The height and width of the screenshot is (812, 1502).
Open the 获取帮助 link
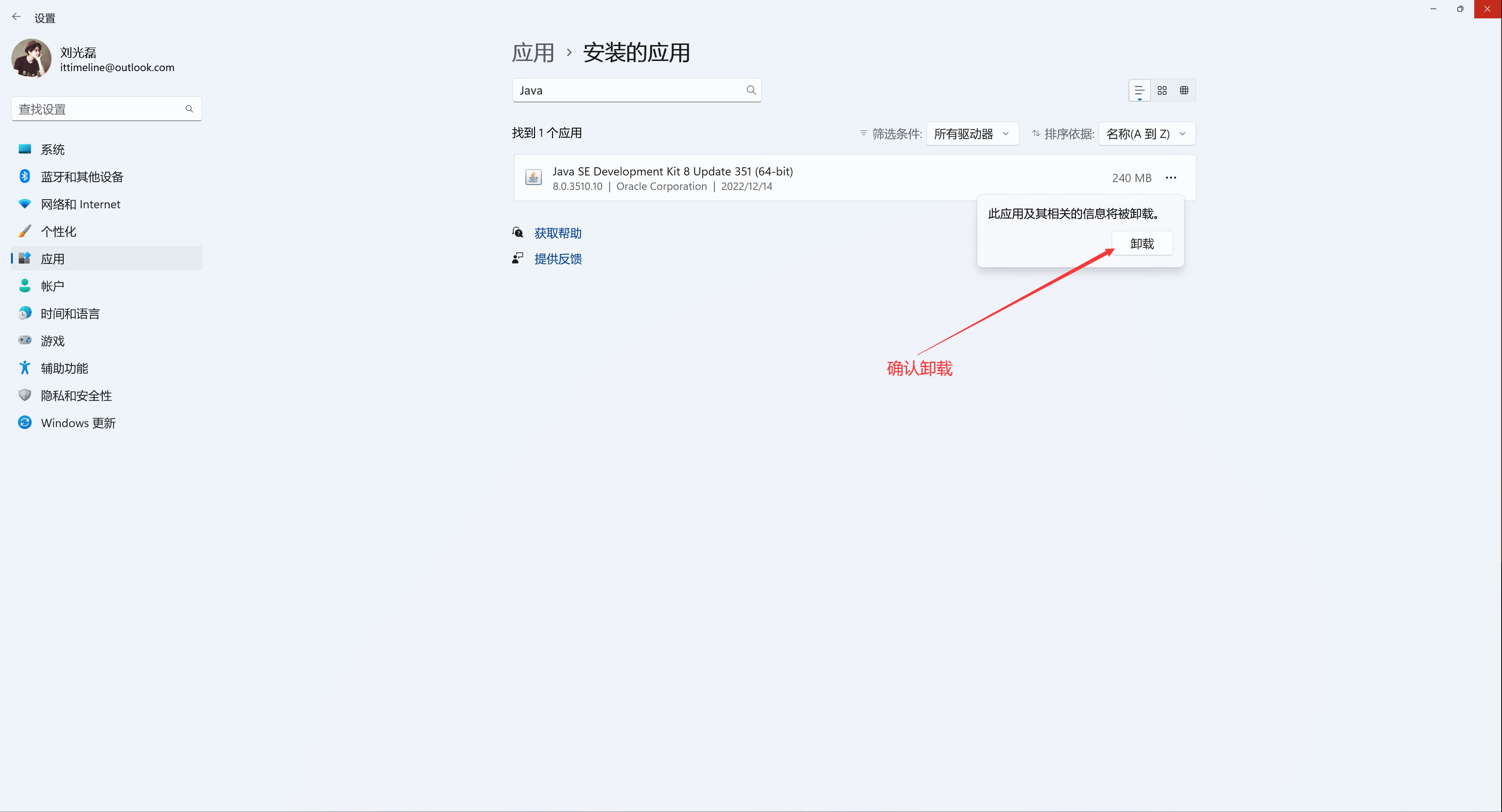558,233
